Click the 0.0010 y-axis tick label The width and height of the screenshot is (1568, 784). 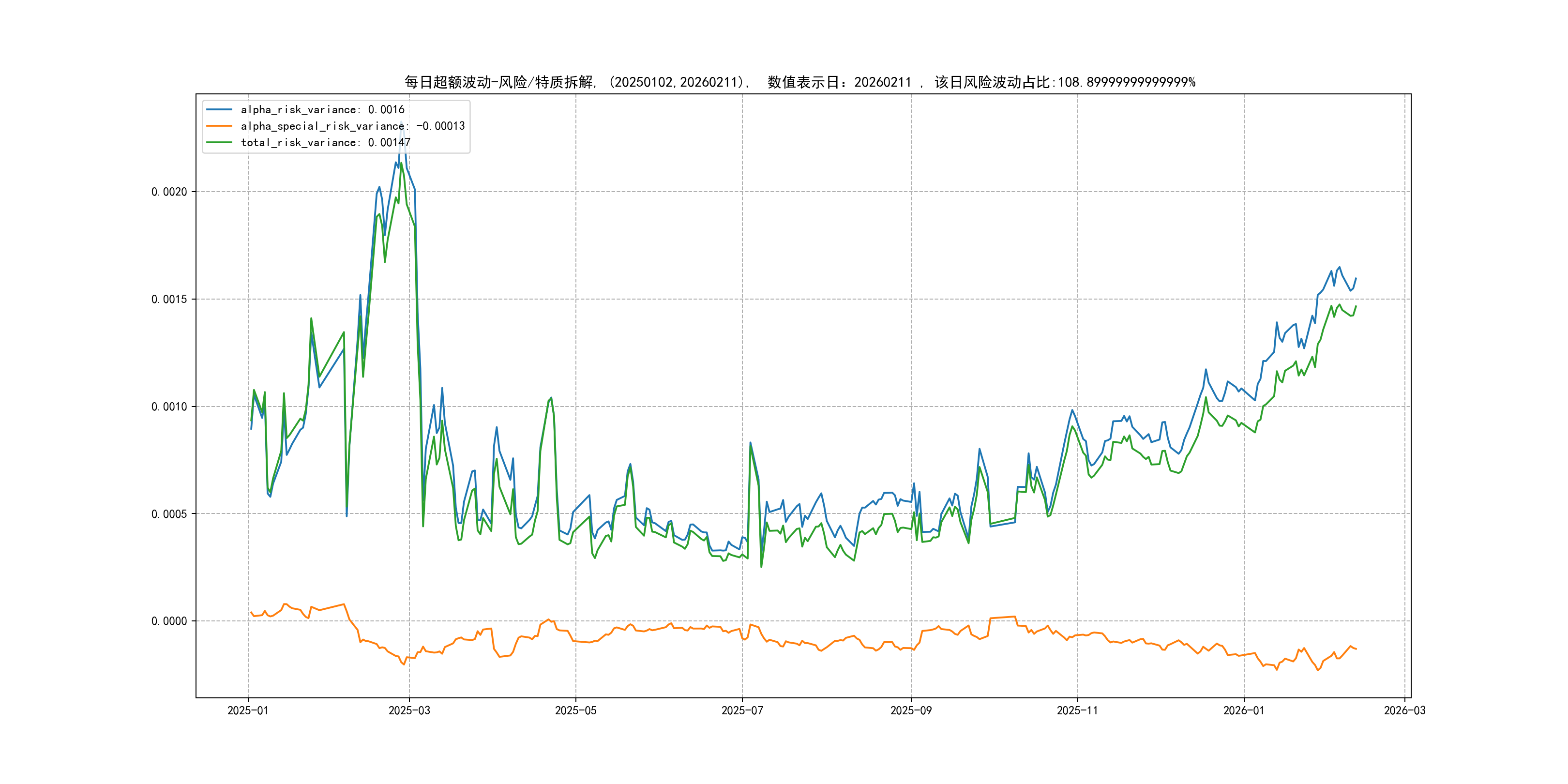click(169, 407)
